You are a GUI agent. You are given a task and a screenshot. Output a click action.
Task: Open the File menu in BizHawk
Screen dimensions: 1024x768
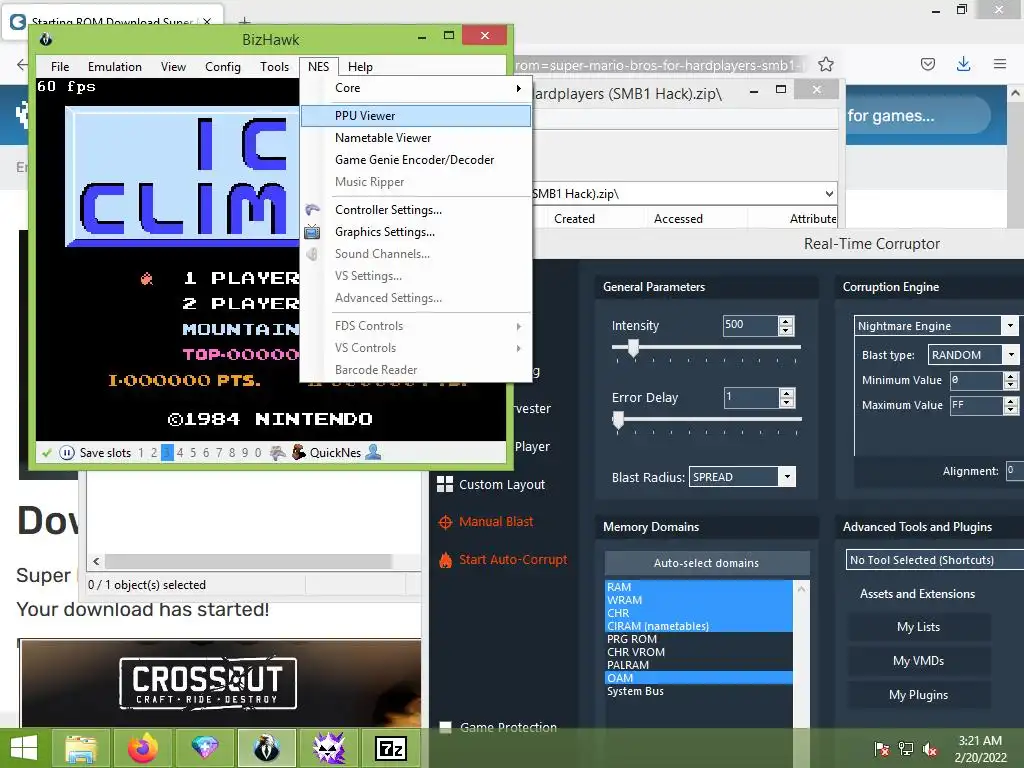pyautogui.click(x=60, y=67)
